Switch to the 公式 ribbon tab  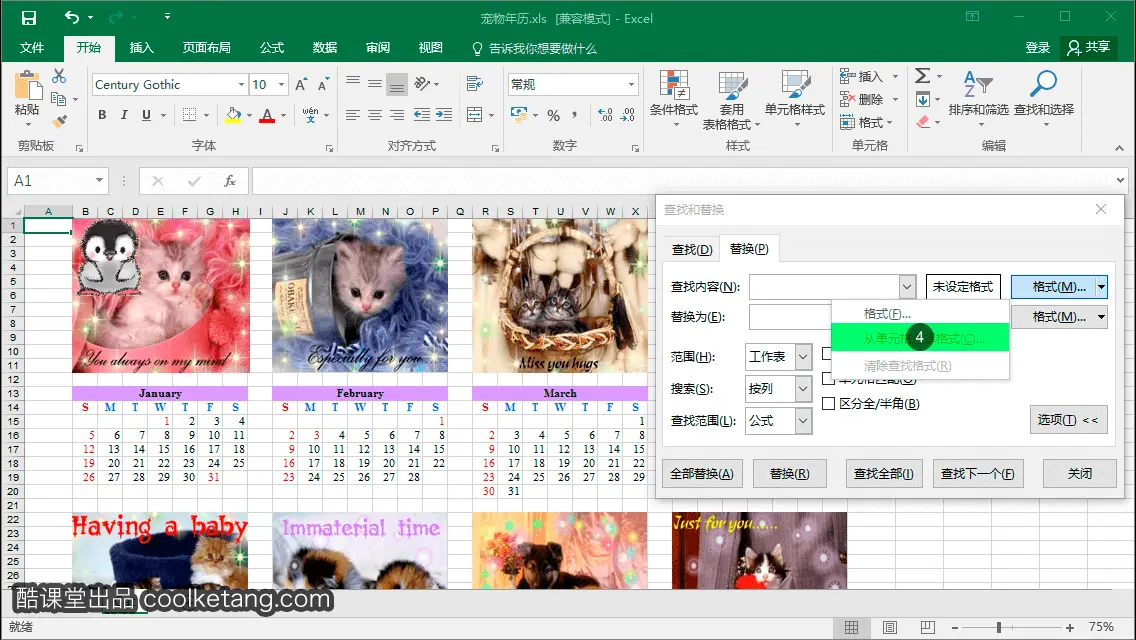click(x=272, y=48)
